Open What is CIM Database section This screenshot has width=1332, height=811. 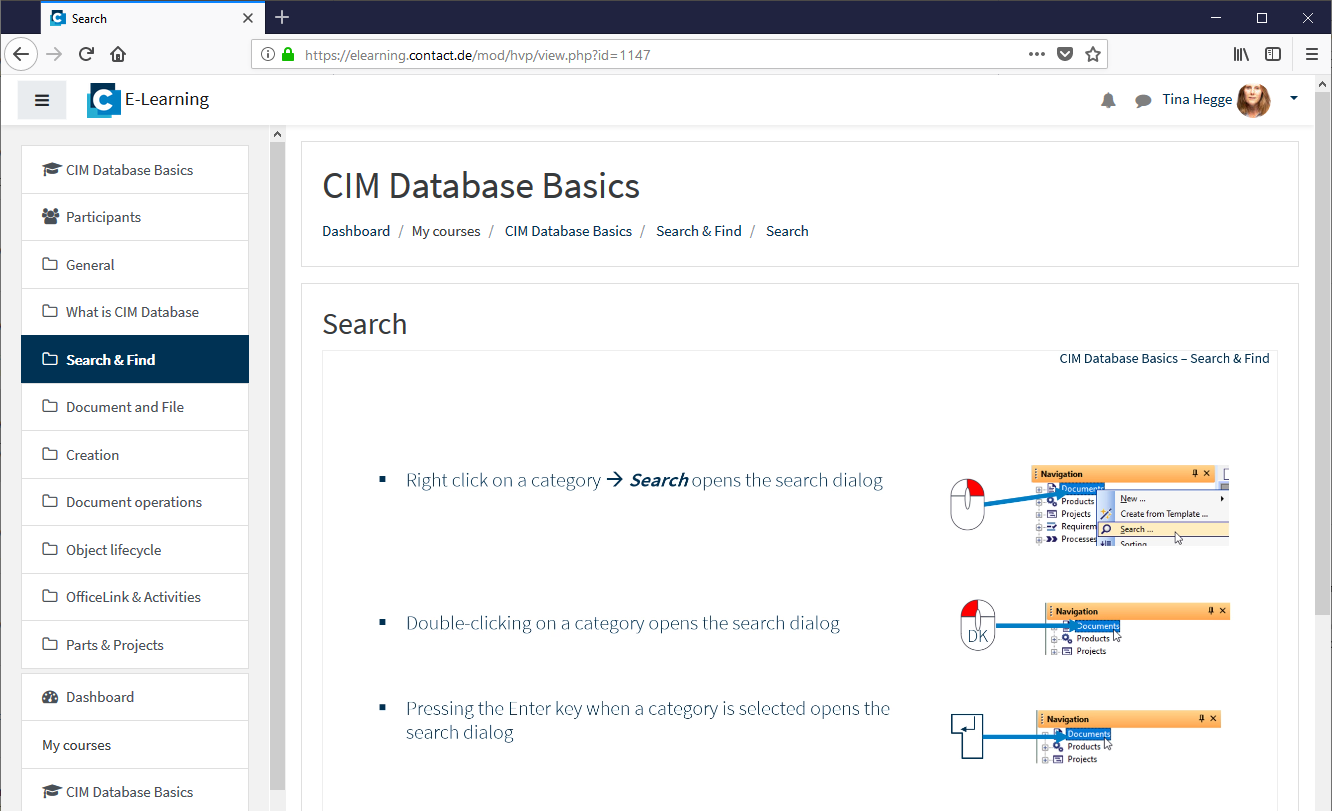click(x=135, y=312)
